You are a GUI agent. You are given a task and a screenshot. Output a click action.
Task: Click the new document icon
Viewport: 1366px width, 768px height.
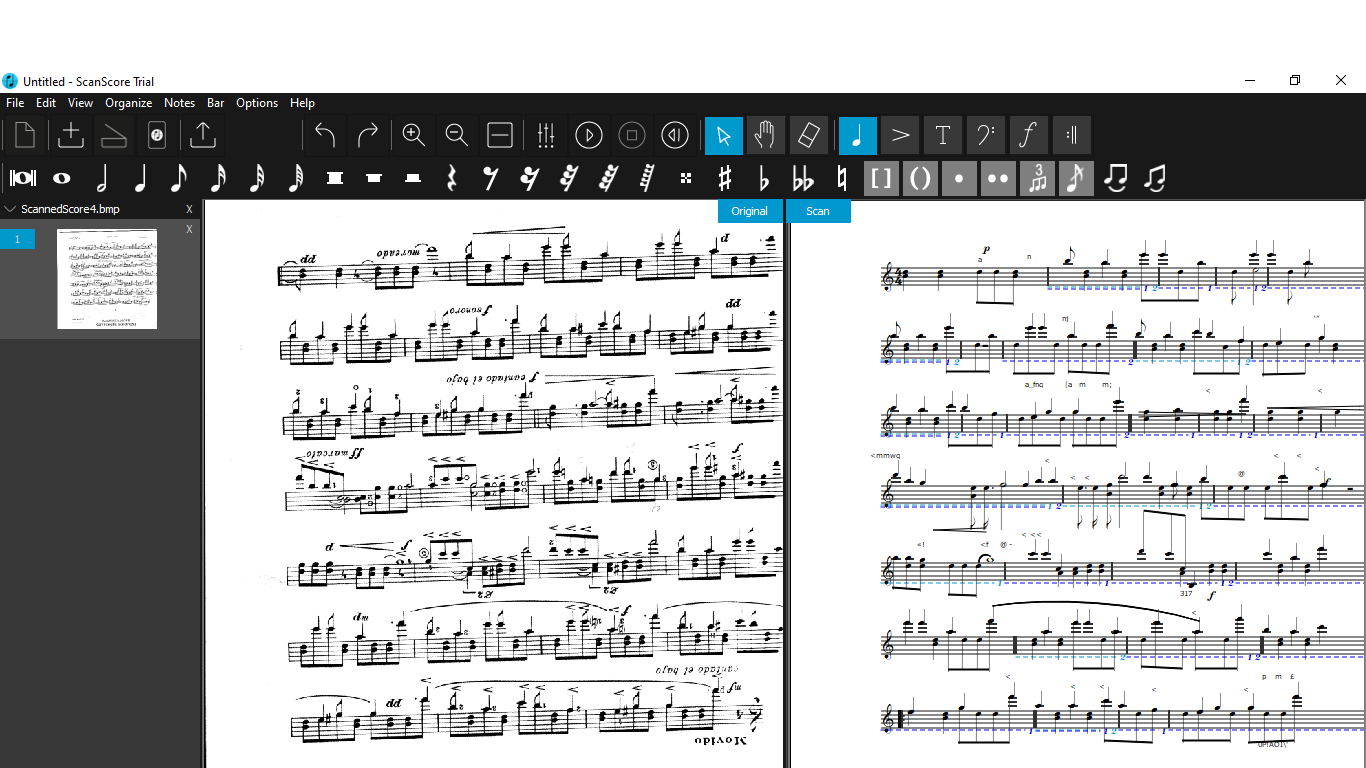[x=25, y=135]
